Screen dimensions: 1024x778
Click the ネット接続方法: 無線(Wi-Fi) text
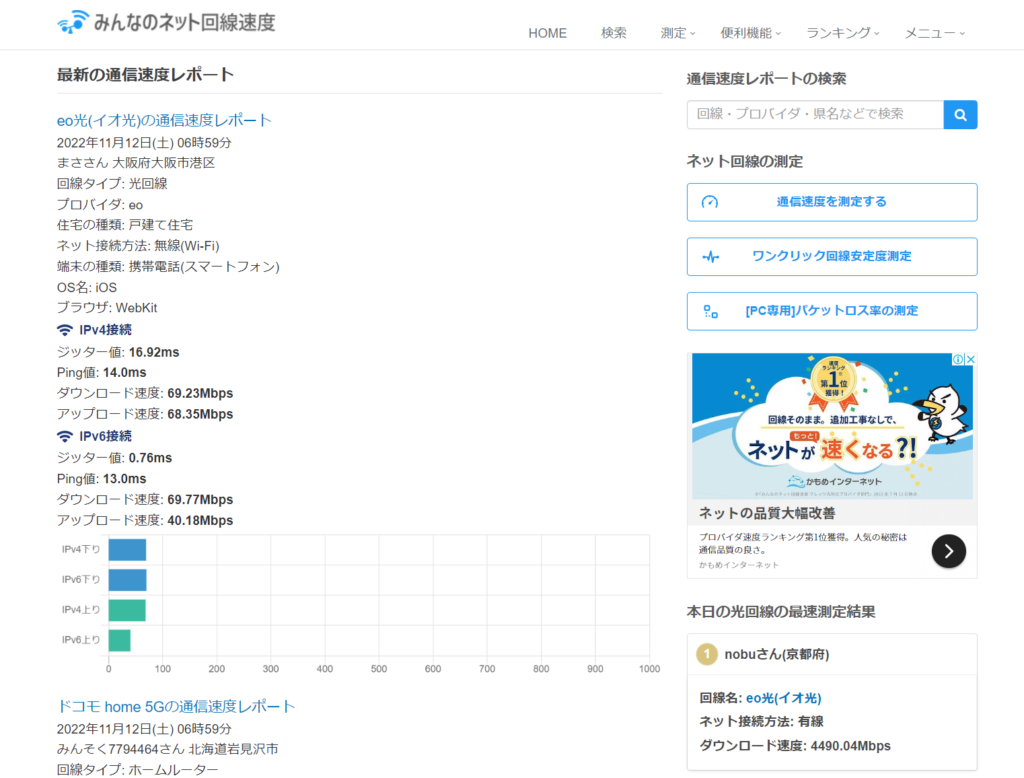tap(138, 246)
